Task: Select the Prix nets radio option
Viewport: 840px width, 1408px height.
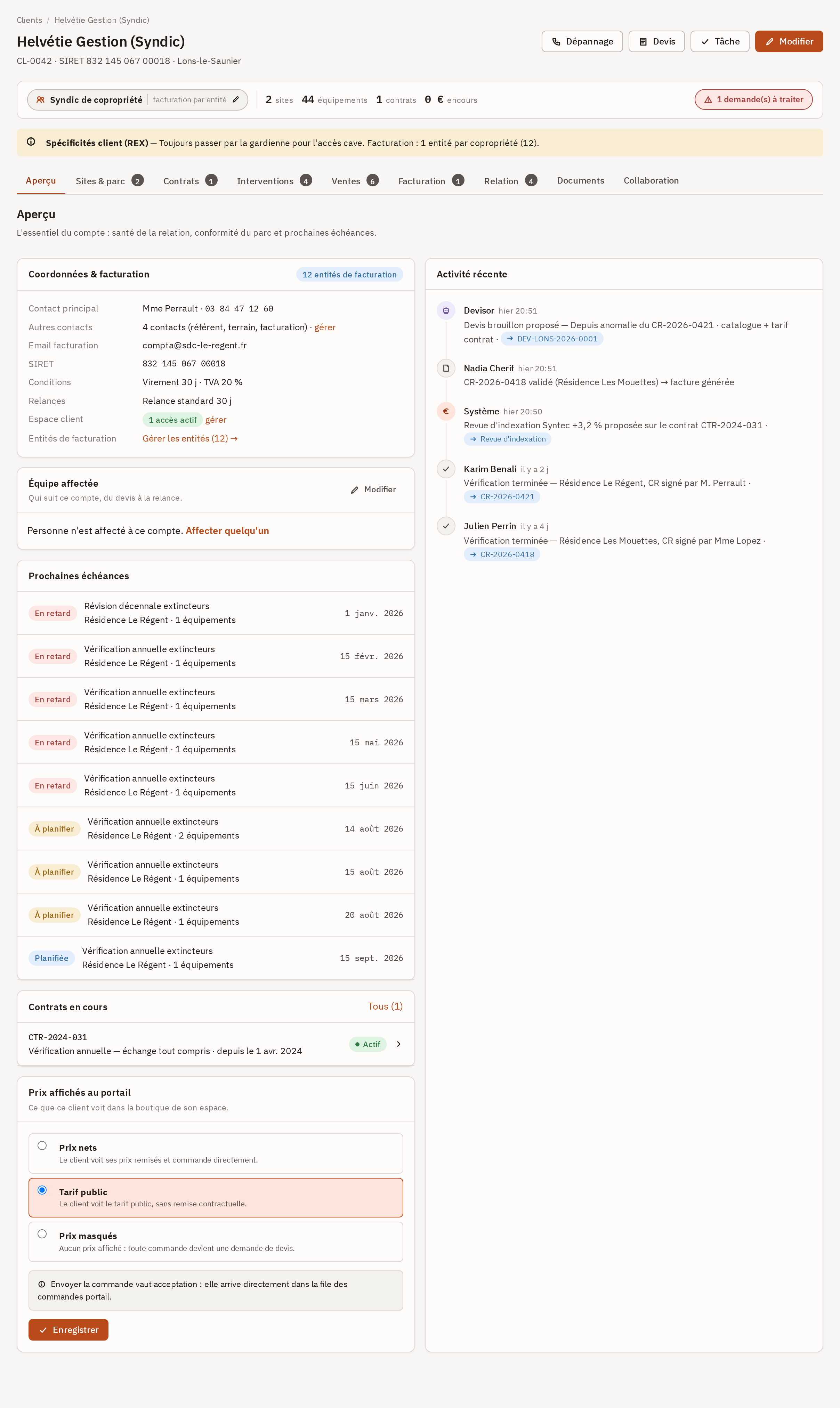Action: (x=42, y=1146)
